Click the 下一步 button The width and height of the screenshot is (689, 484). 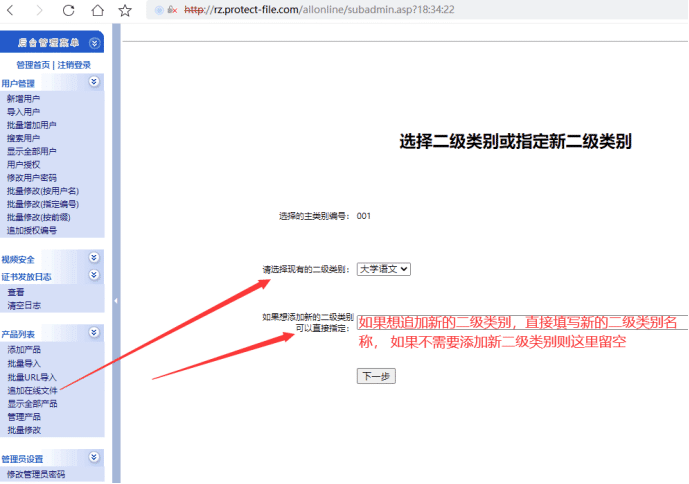point(376,376)
